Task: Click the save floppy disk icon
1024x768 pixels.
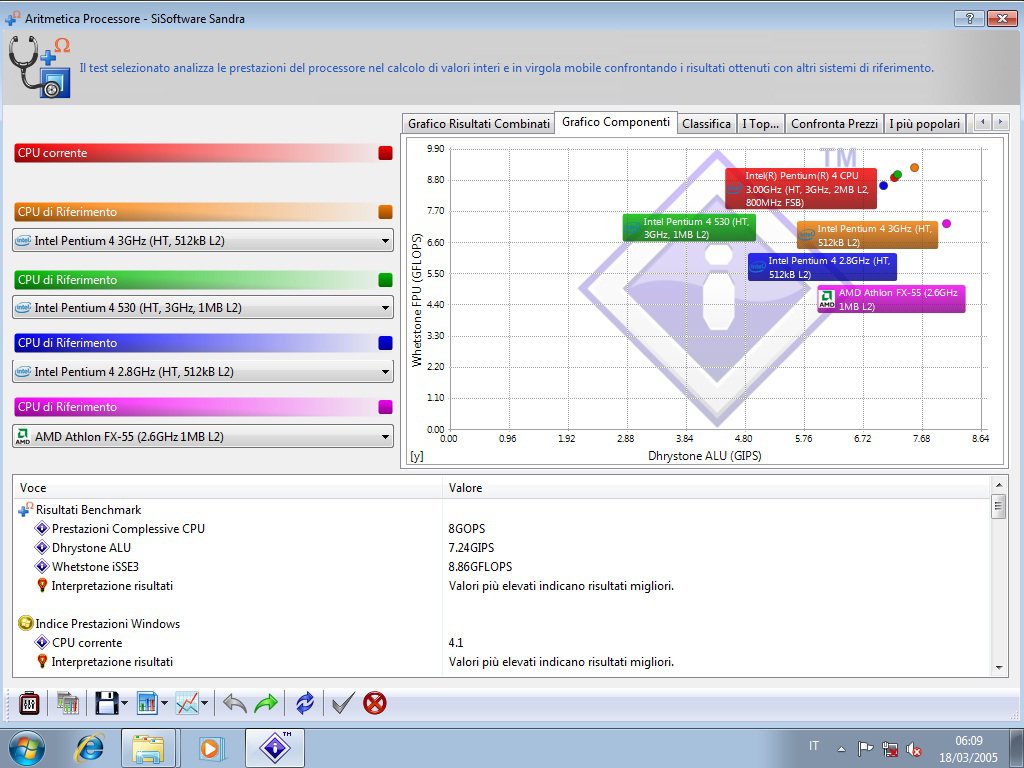Action: [106, 703]
